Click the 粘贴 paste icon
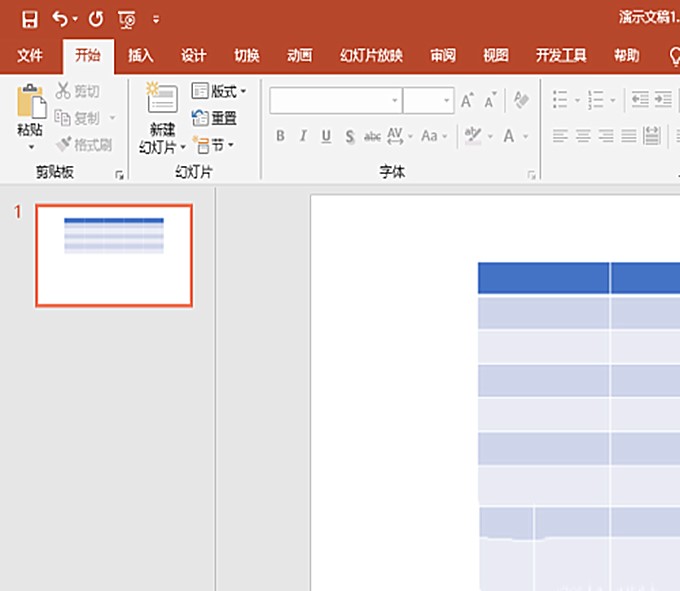 coord(31,102)
